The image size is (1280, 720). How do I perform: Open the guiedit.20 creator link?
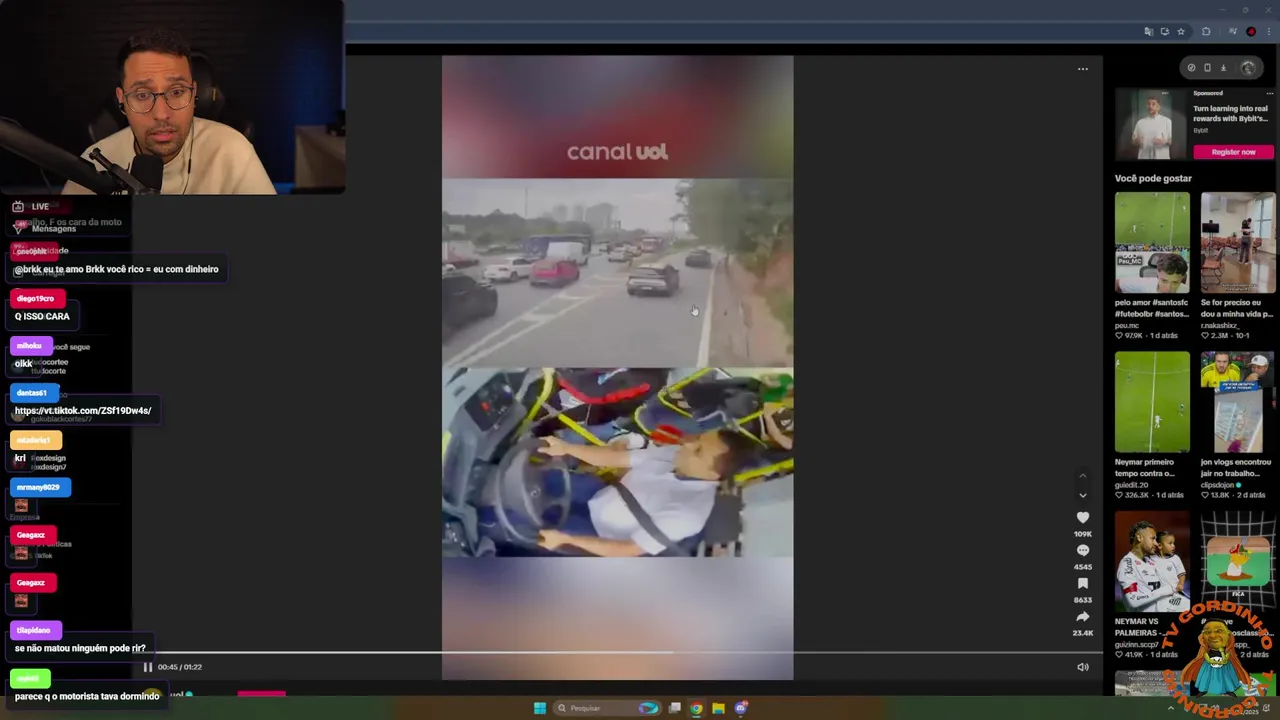tap(1131, 485)
